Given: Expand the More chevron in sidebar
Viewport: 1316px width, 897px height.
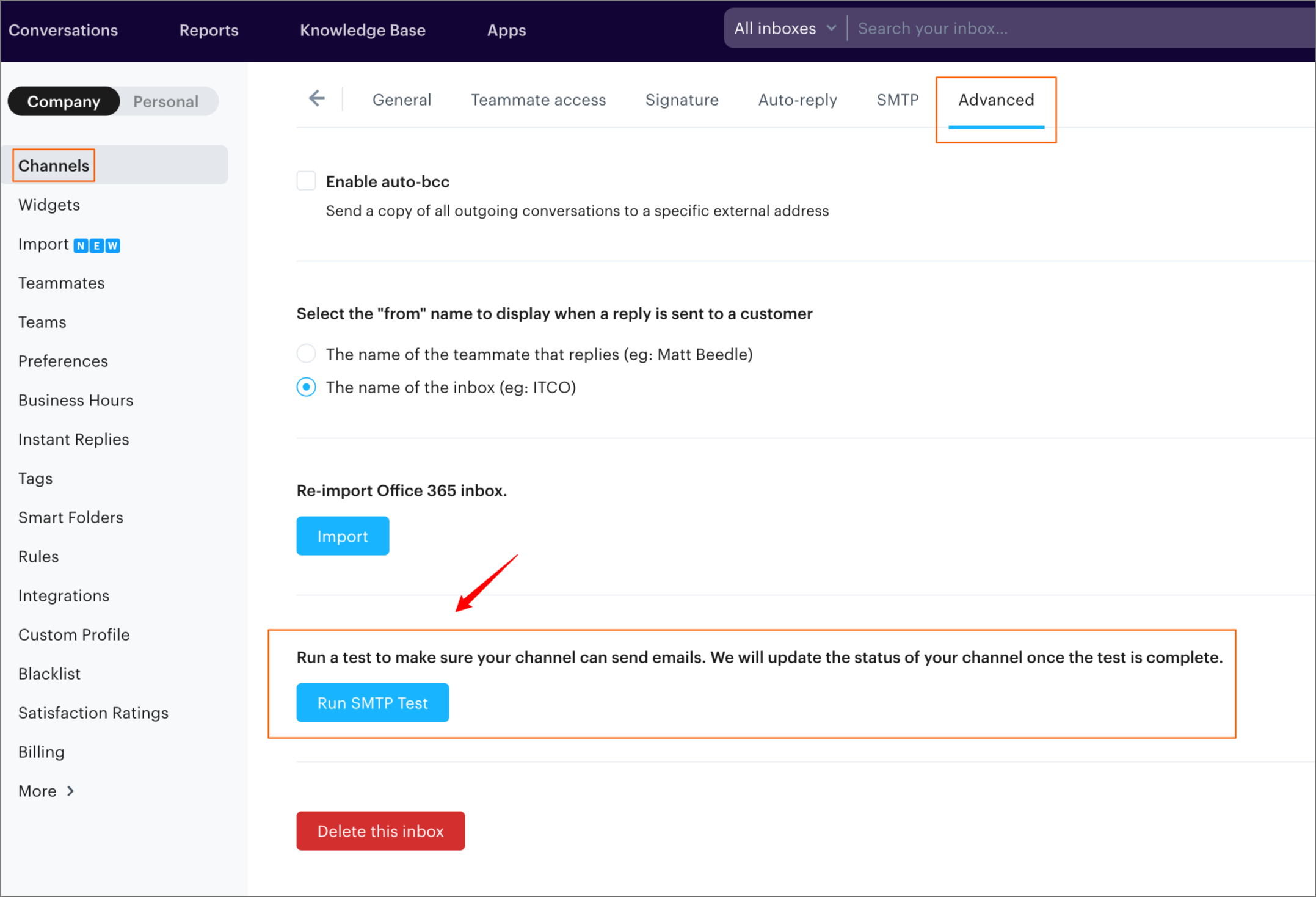Looking at the screenshot, I should (x=71, y=791).
